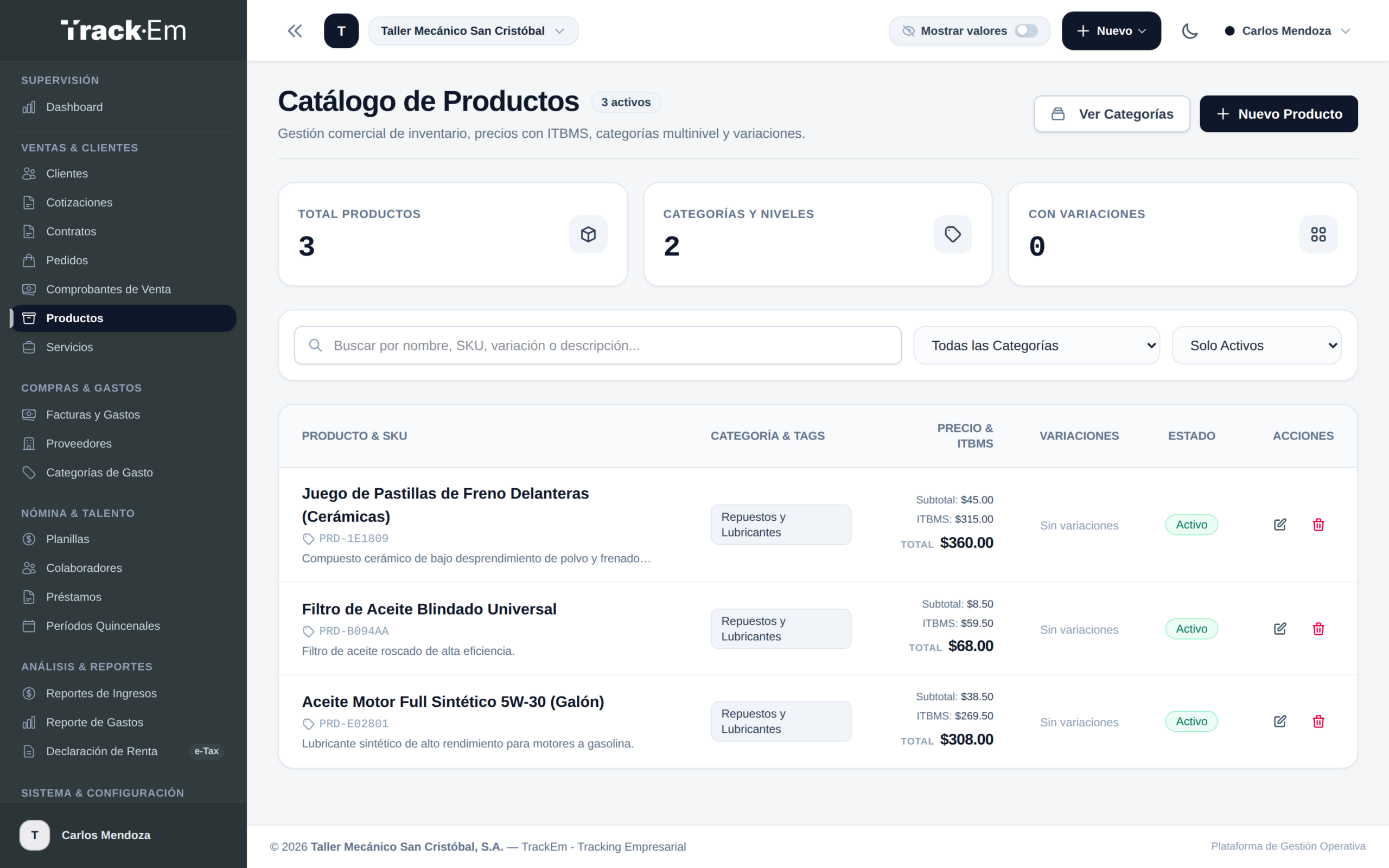This screenshot has height=868, width=1389.
Task: Click TrackEm logo
Action: 123,30
